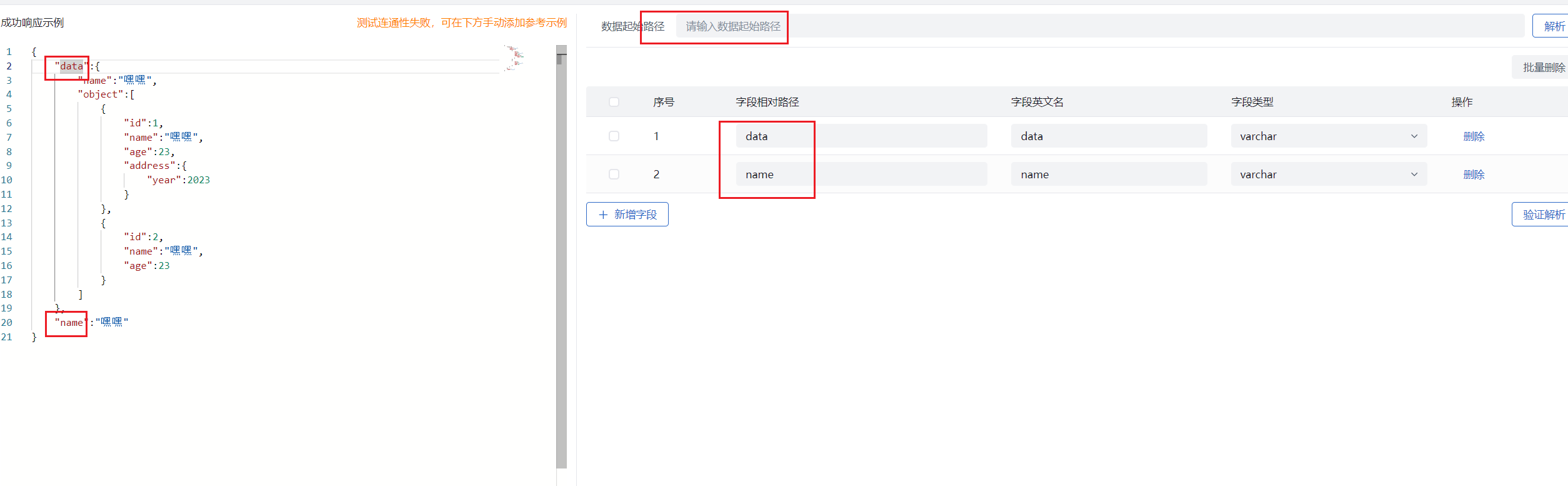Click the "age":23 text on line 16
Screen dimensions: 1568x486
(147, 266)
